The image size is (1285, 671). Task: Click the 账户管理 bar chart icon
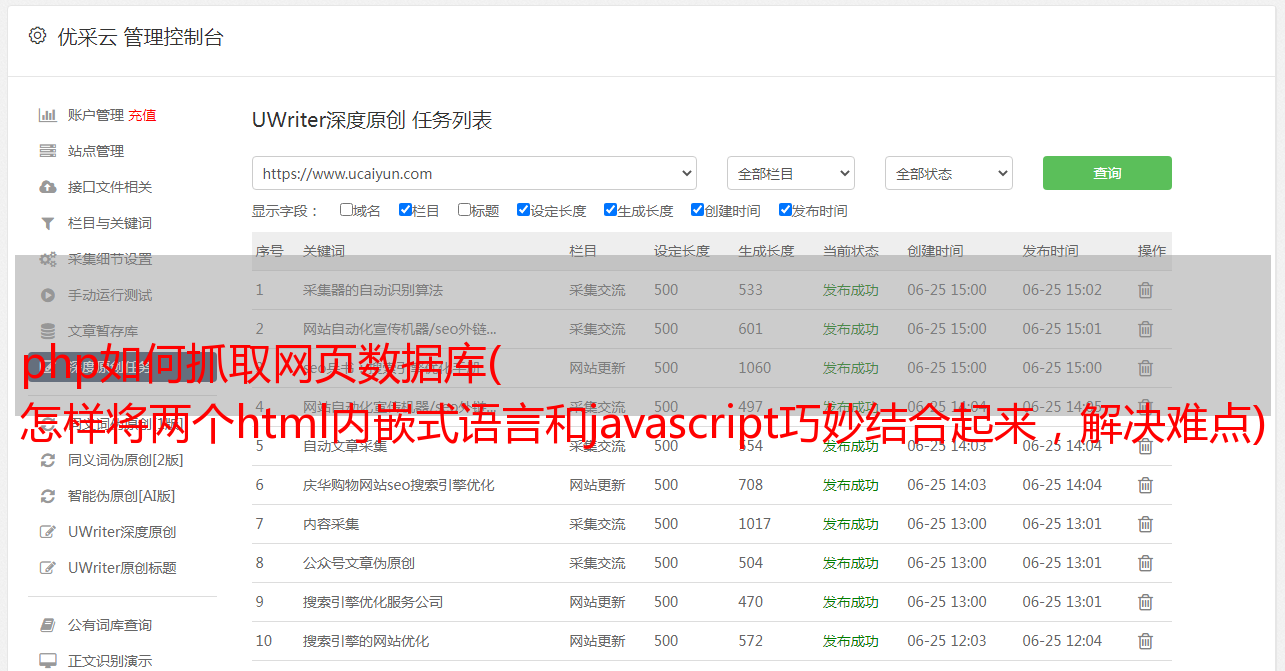pyautogui.click(x=47, y=115)
